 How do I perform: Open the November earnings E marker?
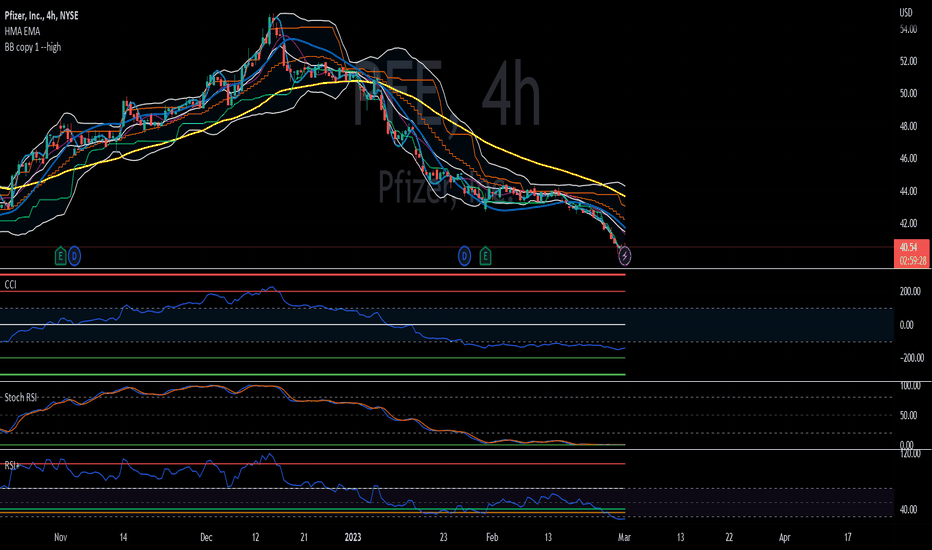click(60, 257)
